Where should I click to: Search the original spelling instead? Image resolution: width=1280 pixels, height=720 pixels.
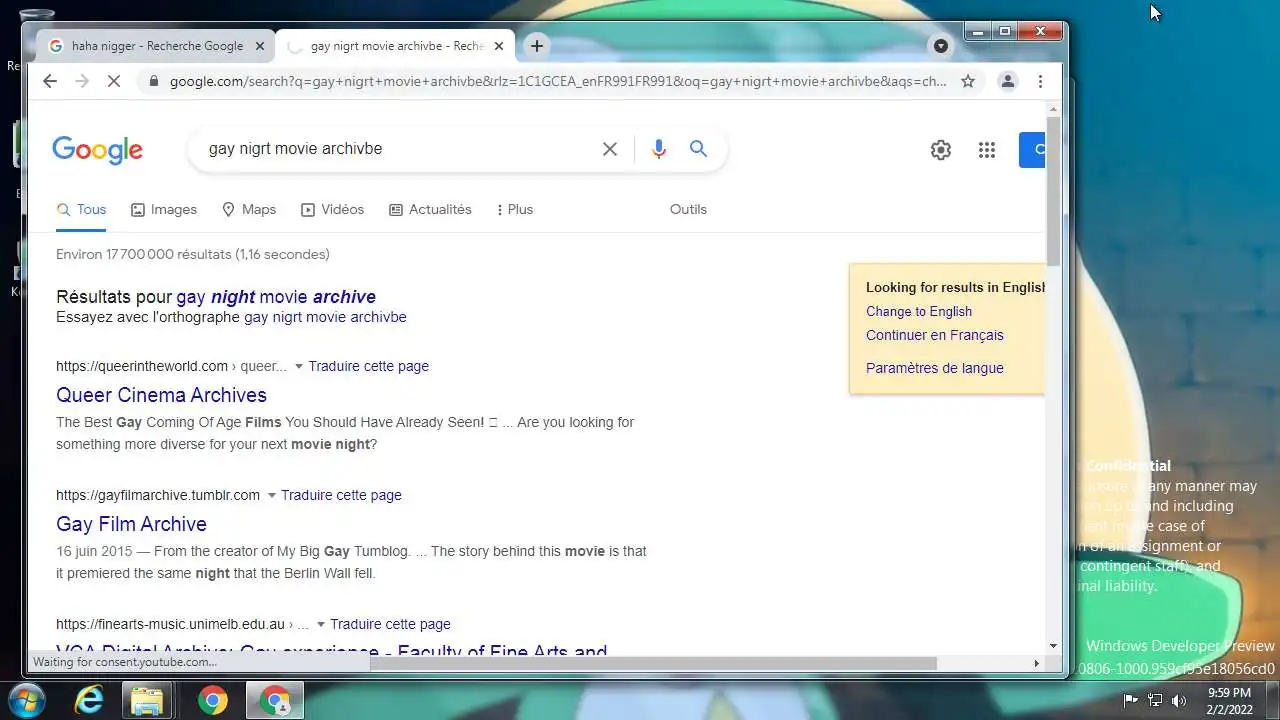point(325,317)
